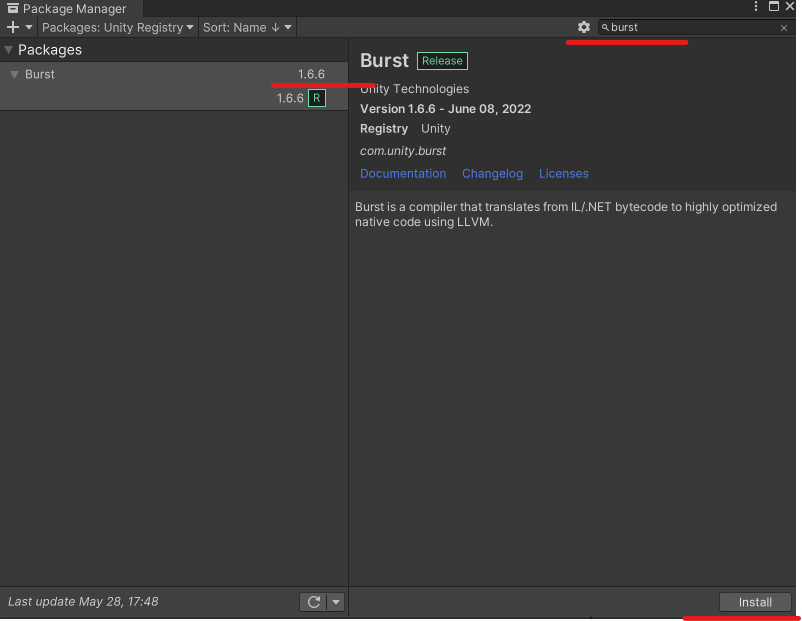This screenshot has height=621, width=802.
Task: Click the Registry Unity label
Action: 405,128
